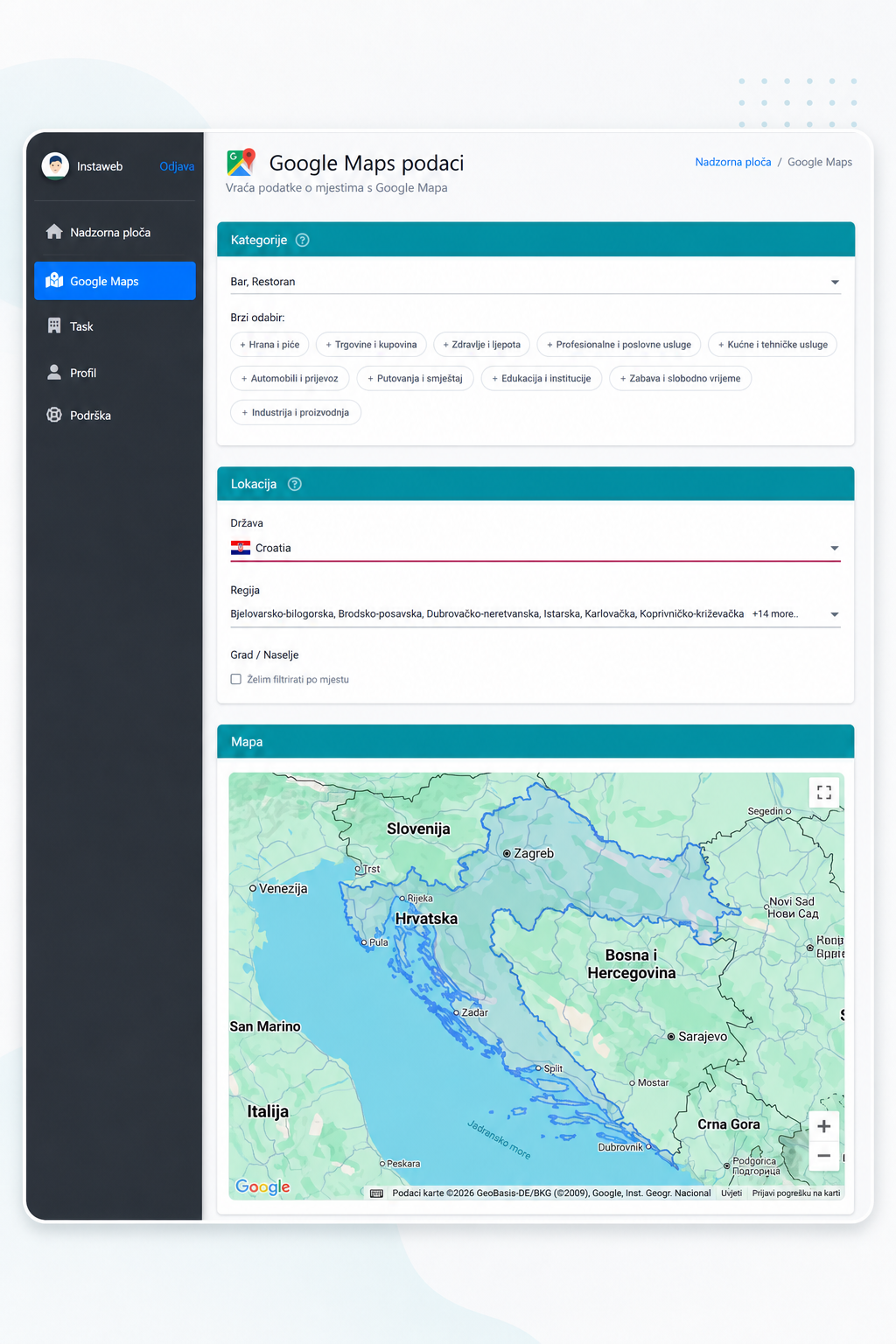The image size is (896, 1344).
Task: Add the Industrija i proizvodnja quick category
Action: [295, 412]
